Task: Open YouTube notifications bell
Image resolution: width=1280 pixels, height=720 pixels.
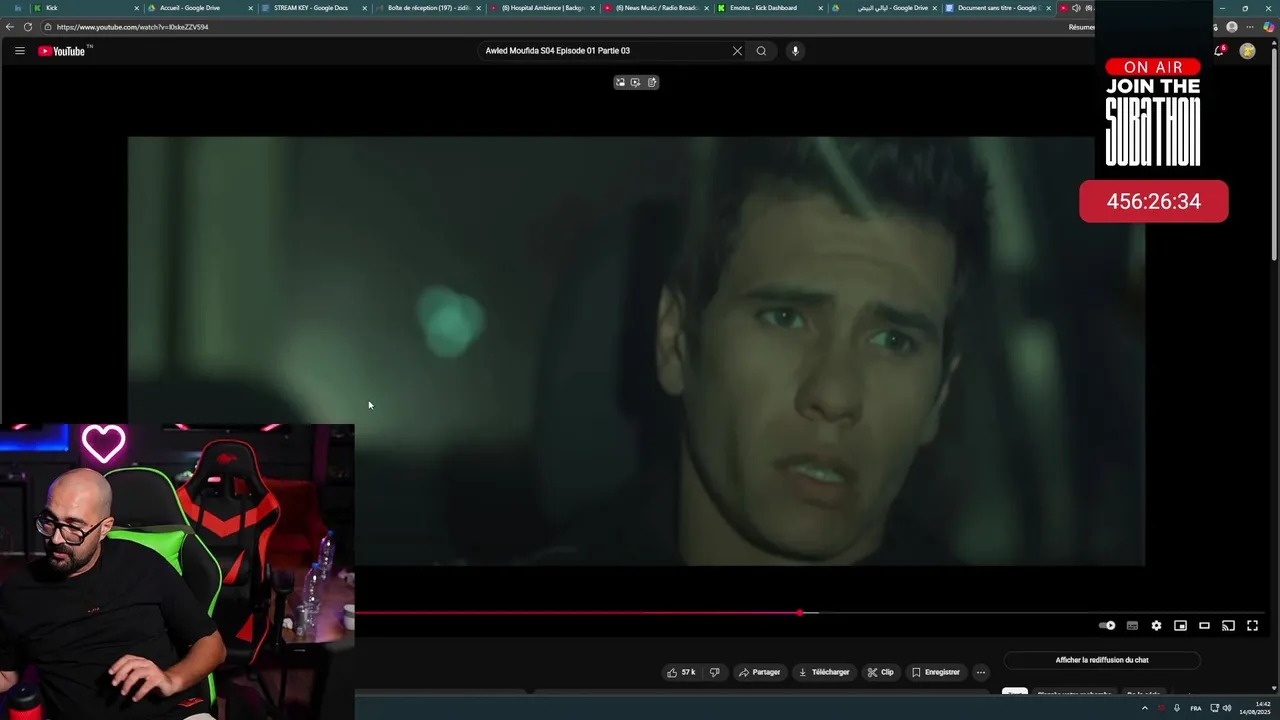Action: (1218, 51)
